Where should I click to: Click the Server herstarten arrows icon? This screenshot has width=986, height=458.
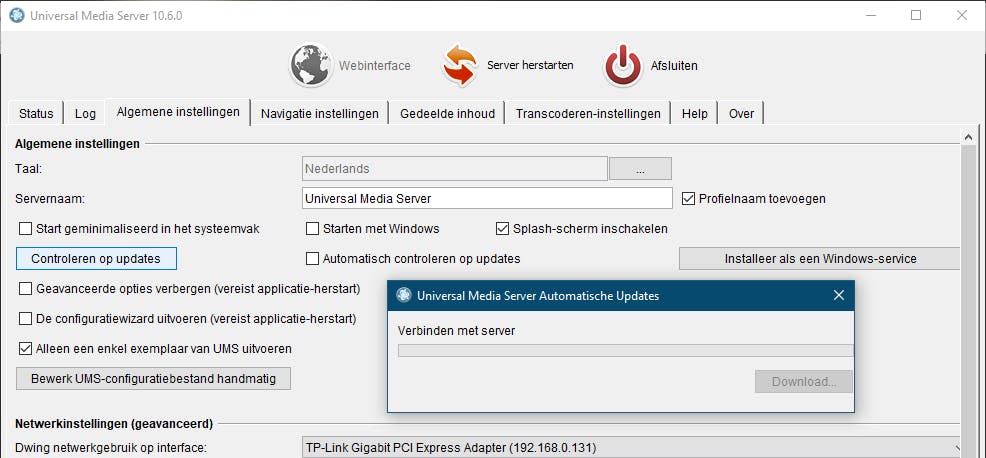460,65
